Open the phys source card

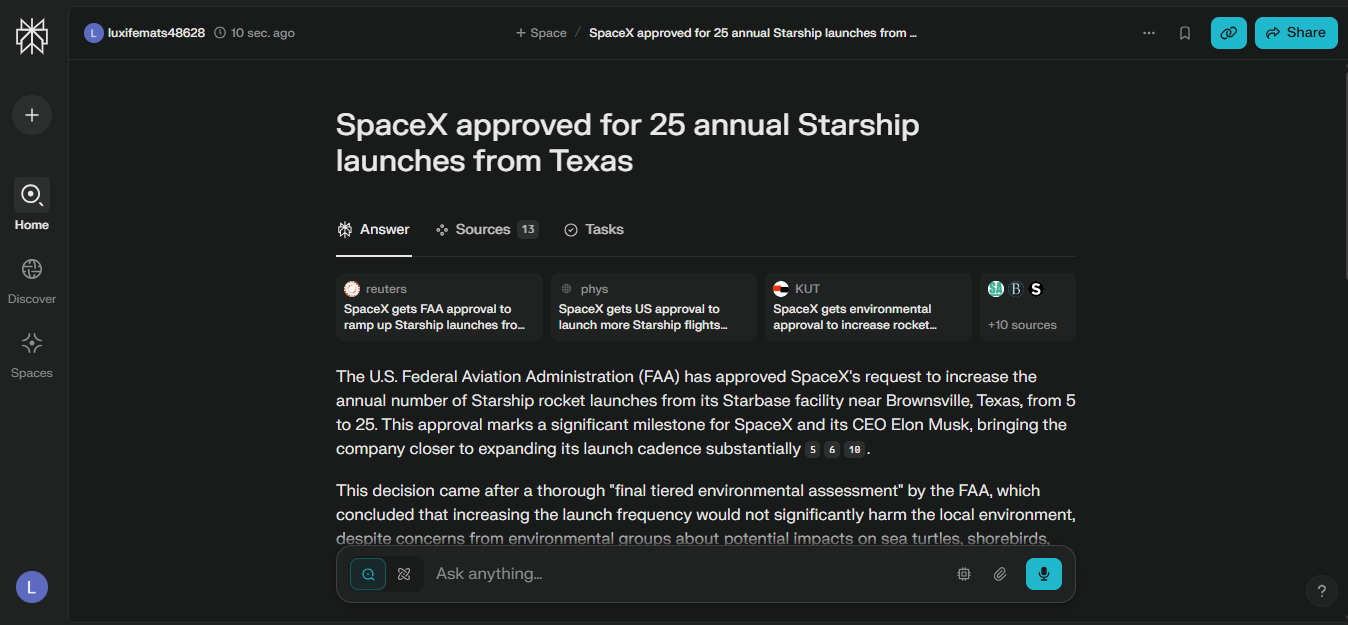pyautogui.click(x=654, y=307)
